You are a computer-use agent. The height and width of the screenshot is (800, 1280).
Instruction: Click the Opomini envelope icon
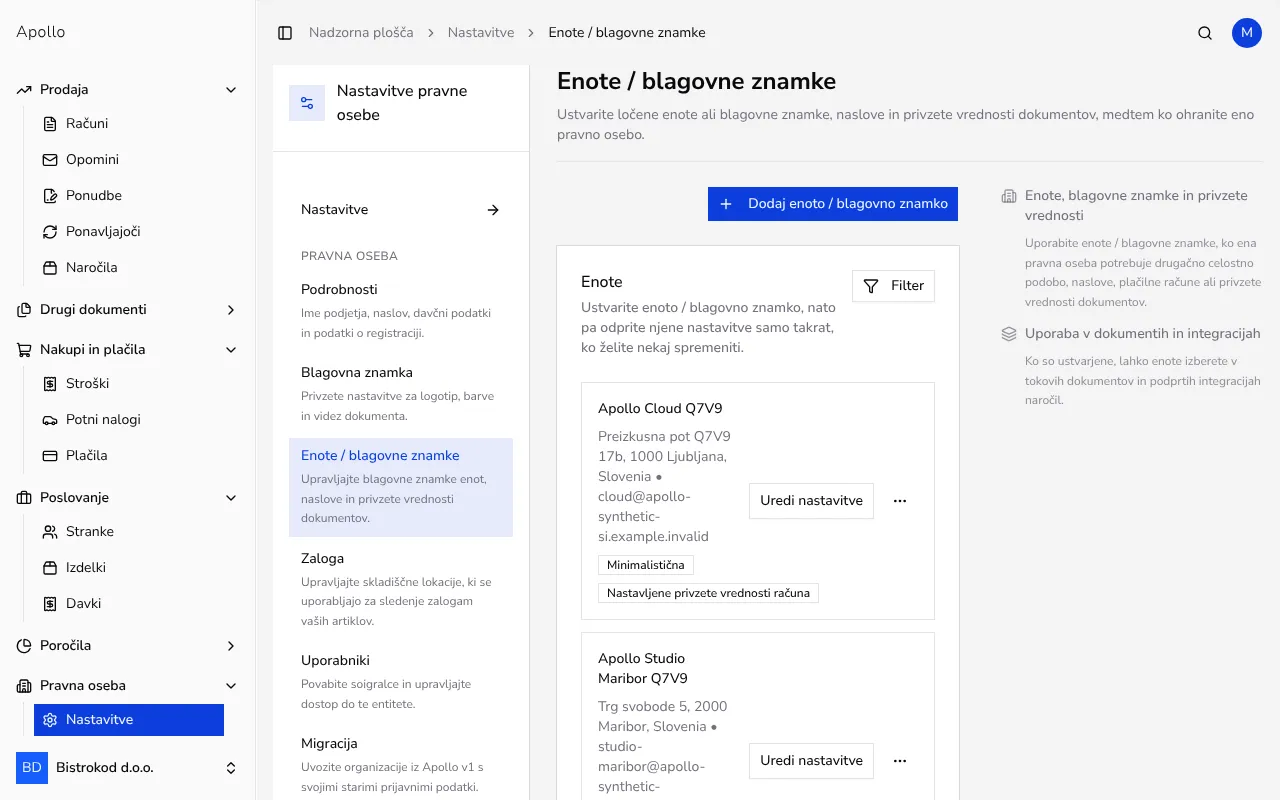tap(50, 160)
